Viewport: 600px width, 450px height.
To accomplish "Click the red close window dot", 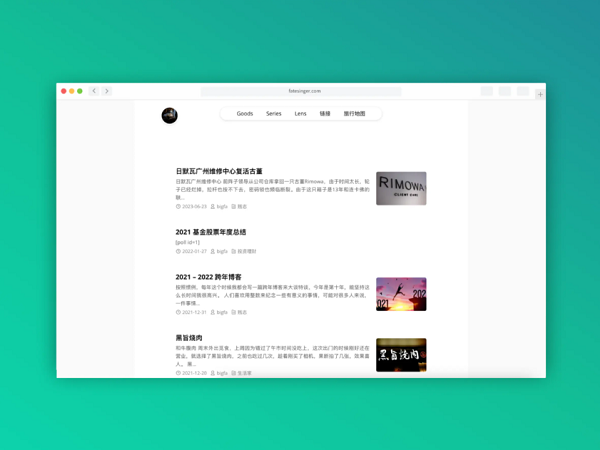I will [x=64, y=91].
